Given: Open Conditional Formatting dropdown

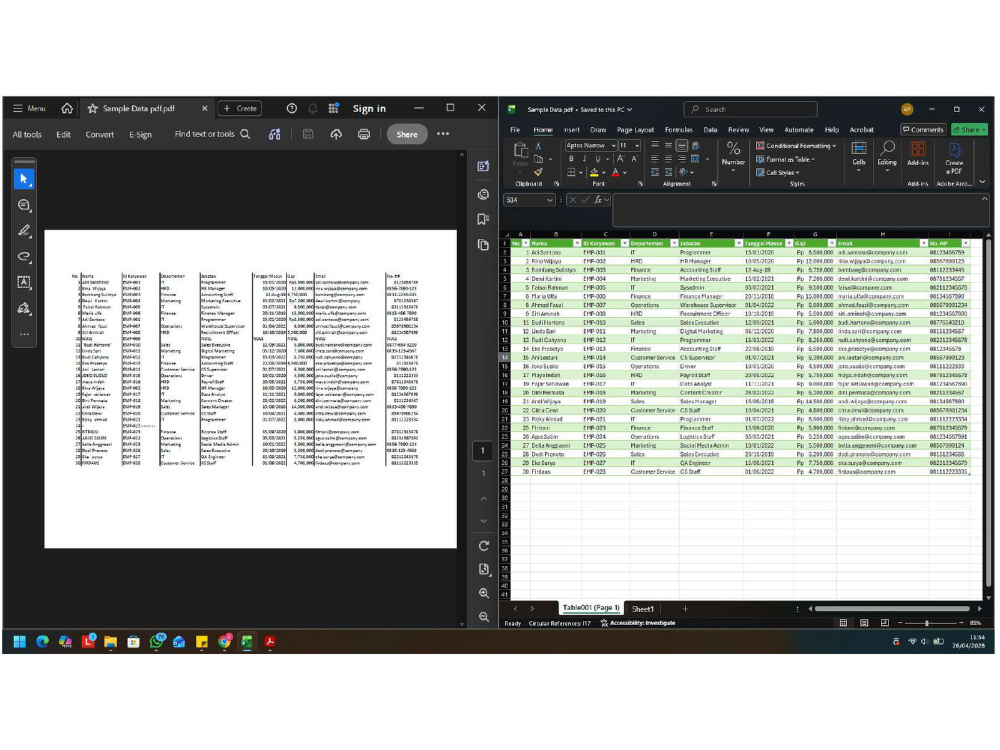Looking at the screenshot, I should coord(796,145).
